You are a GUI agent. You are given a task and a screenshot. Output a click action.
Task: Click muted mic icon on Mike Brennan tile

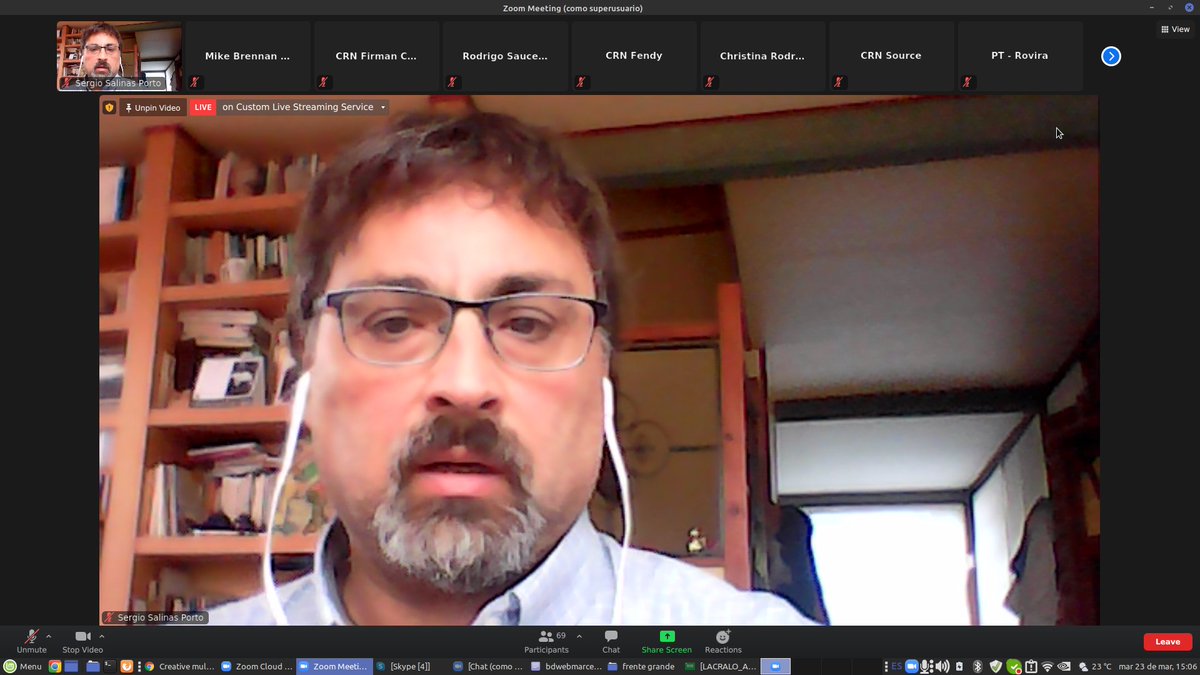[x=195, y=82]
